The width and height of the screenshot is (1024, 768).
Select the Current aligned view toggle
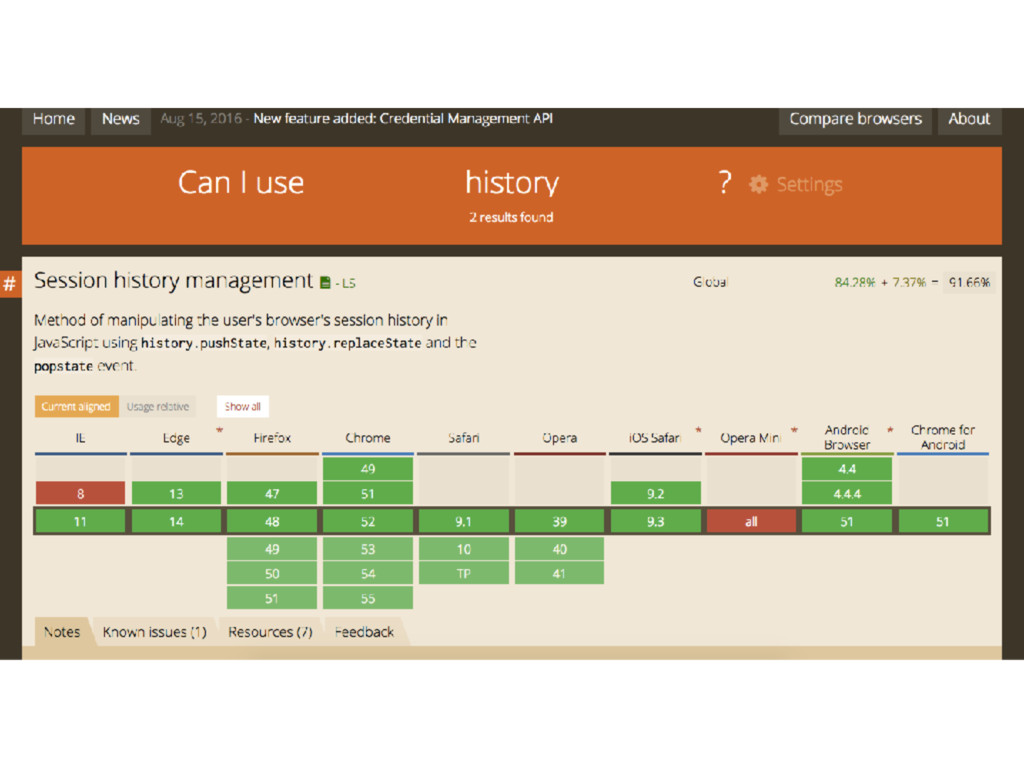click(76, 406)
